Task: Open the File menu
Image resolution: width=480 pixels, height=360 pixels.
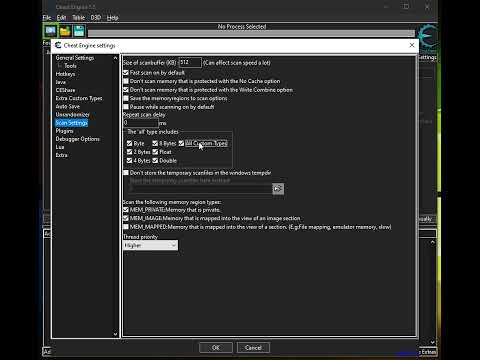Action: click(x=47, y=18)
